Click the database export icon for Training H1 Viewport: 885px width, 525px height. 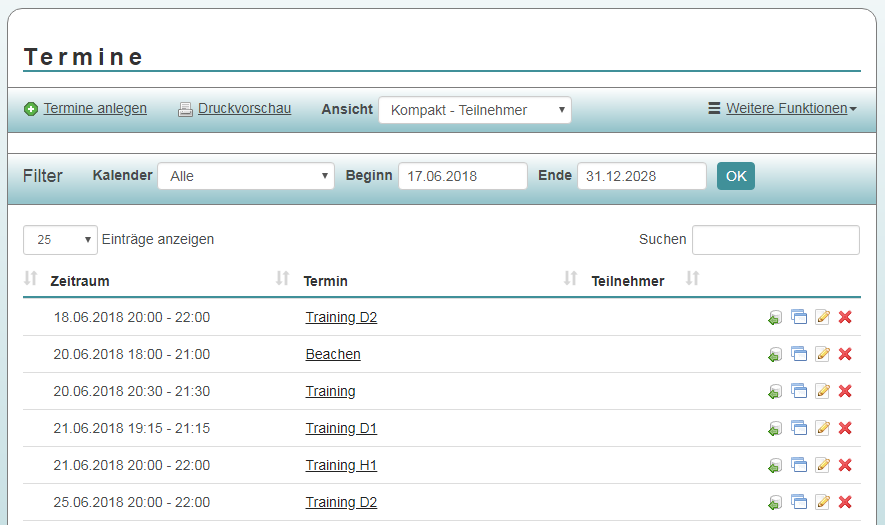pyautogui.click(x=775, y=465)
